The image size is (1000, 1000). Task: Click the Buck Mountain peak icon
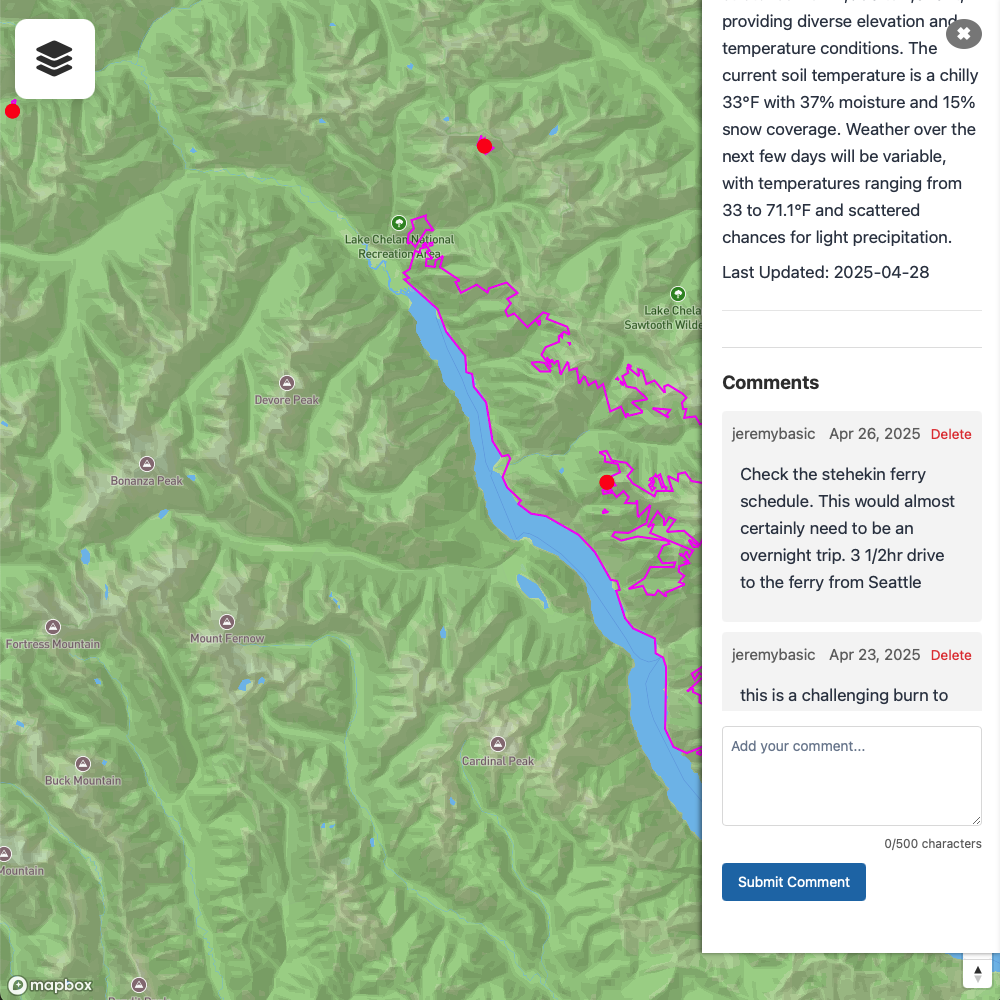click(83, 763)
